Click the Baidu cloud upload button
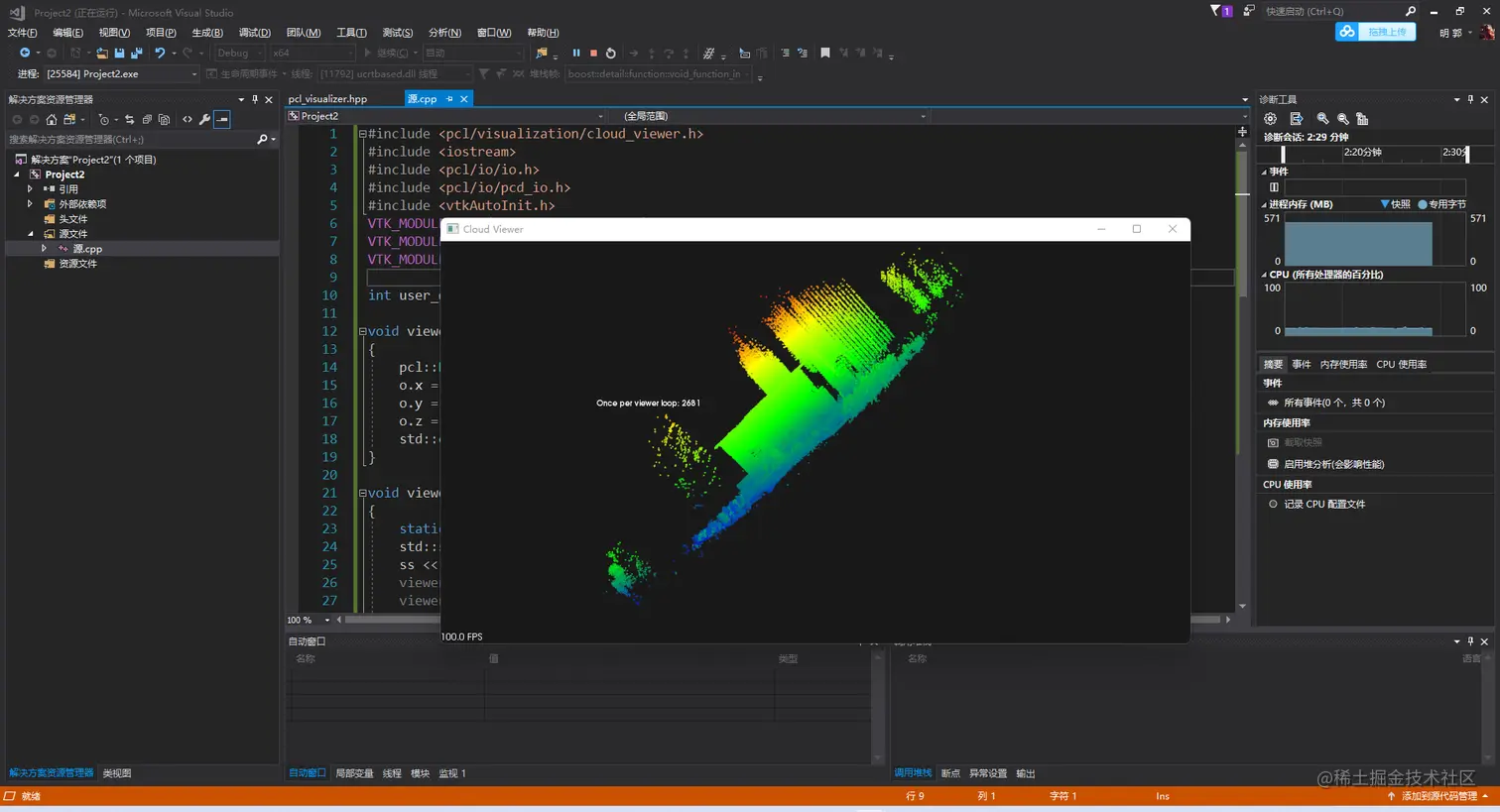 (x=1375, y=32)
